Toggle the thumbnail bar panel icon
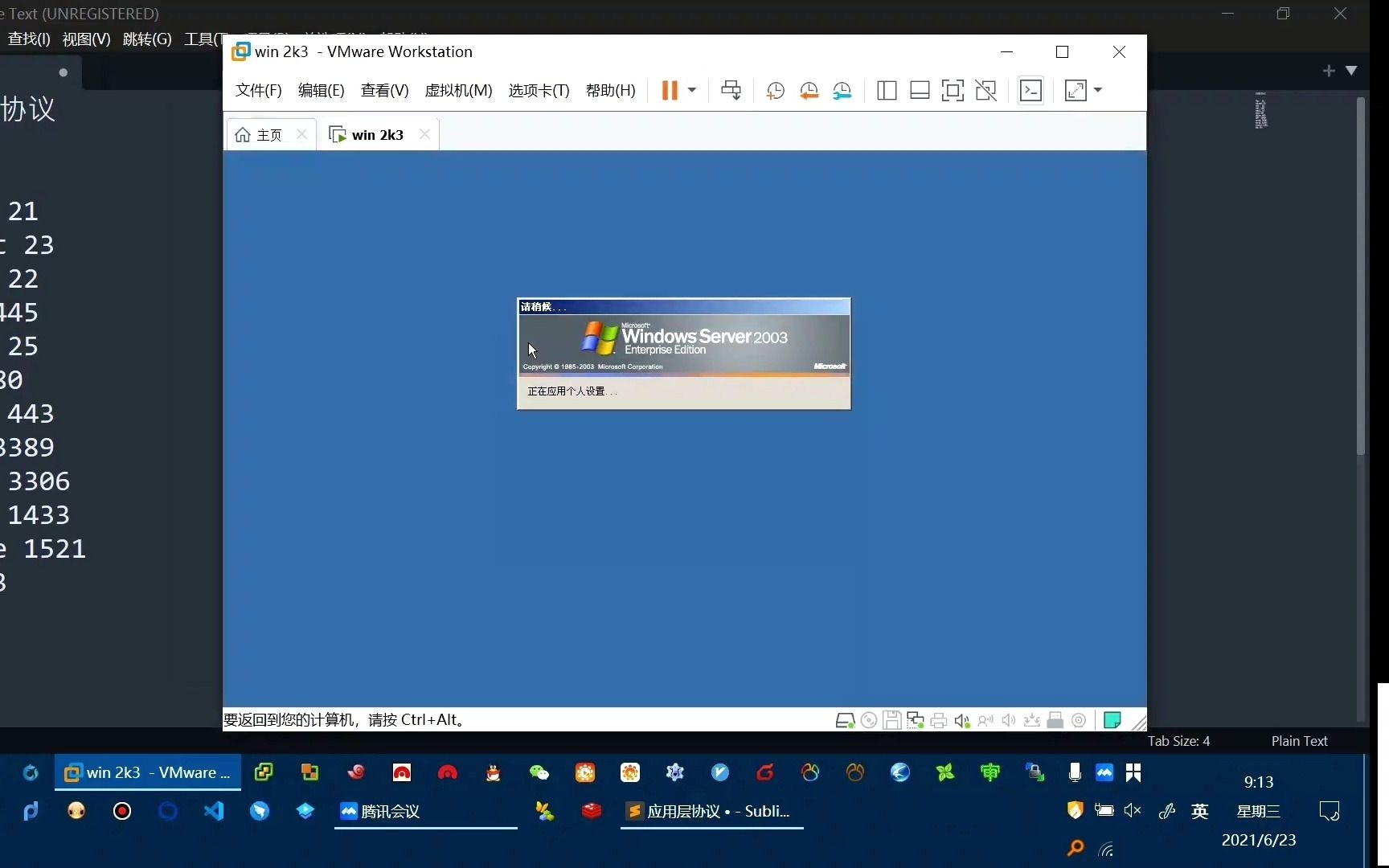Viewport: 1389px width, 868px height. point(920,91)
